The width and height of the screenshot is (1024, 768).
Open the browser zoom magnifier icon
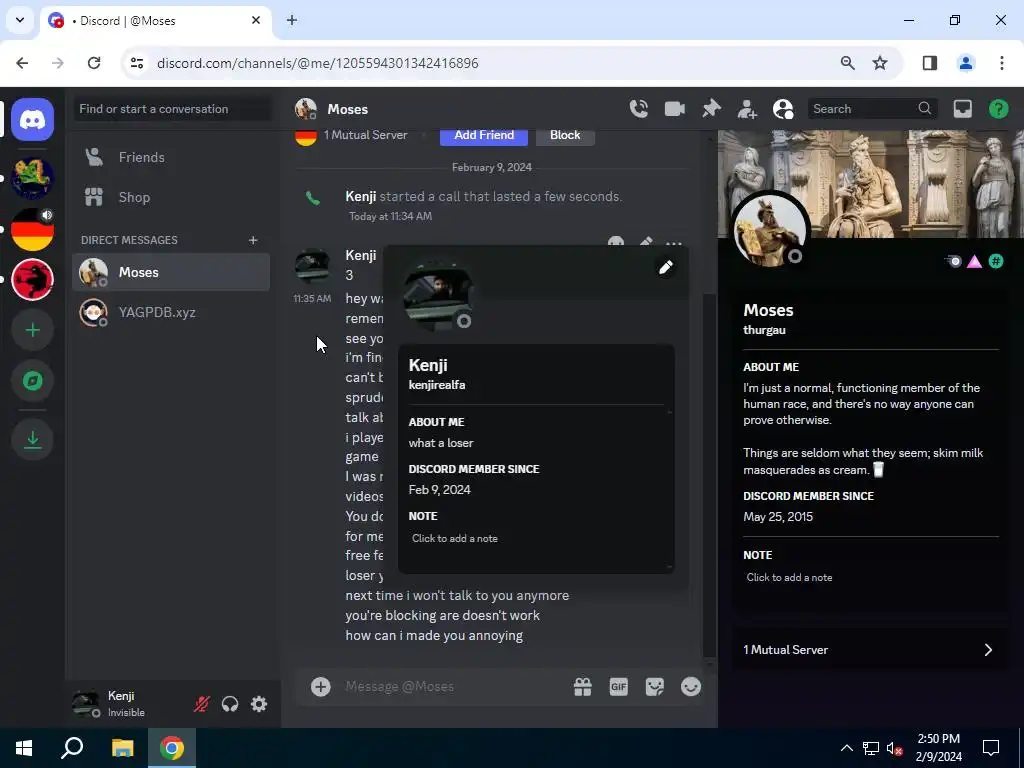[848, 63]
